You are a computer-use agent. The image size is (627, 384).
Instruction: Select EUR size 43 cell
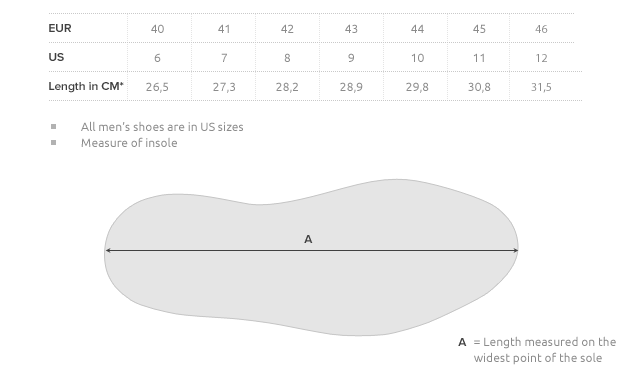(351, 29)
